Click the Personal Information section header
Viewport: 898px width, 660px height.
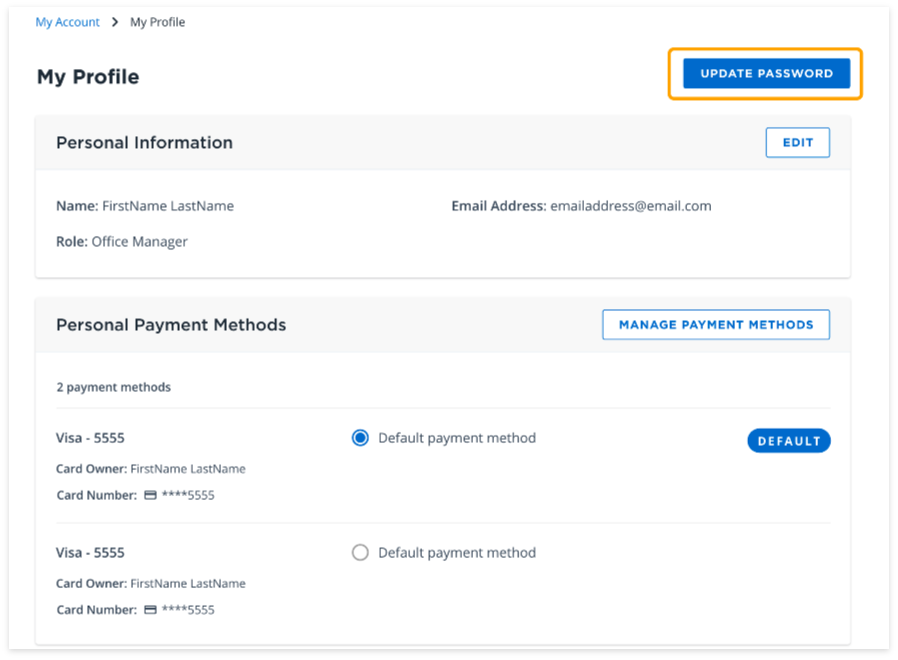144,142
